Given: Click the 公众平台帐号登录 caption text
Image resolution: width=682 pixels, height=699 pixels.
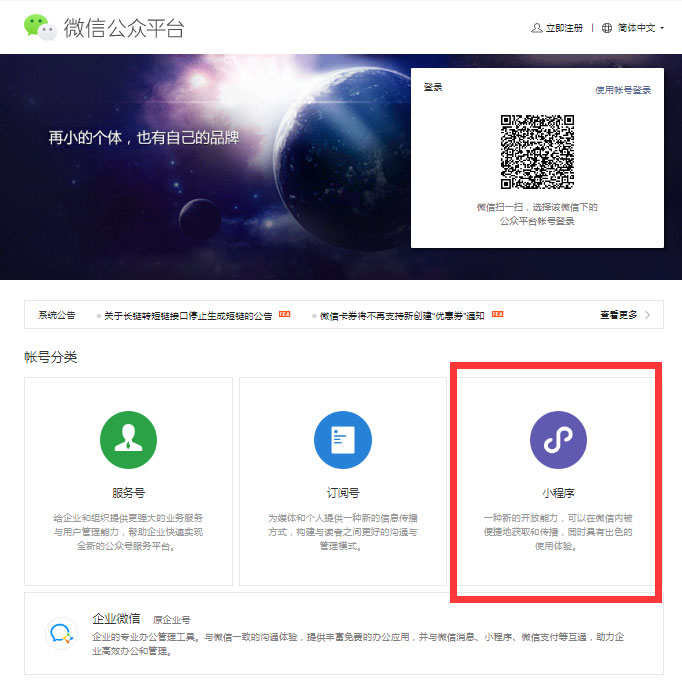Looking at the screenshot, I should pyautogui.click(x=537, y=221).
